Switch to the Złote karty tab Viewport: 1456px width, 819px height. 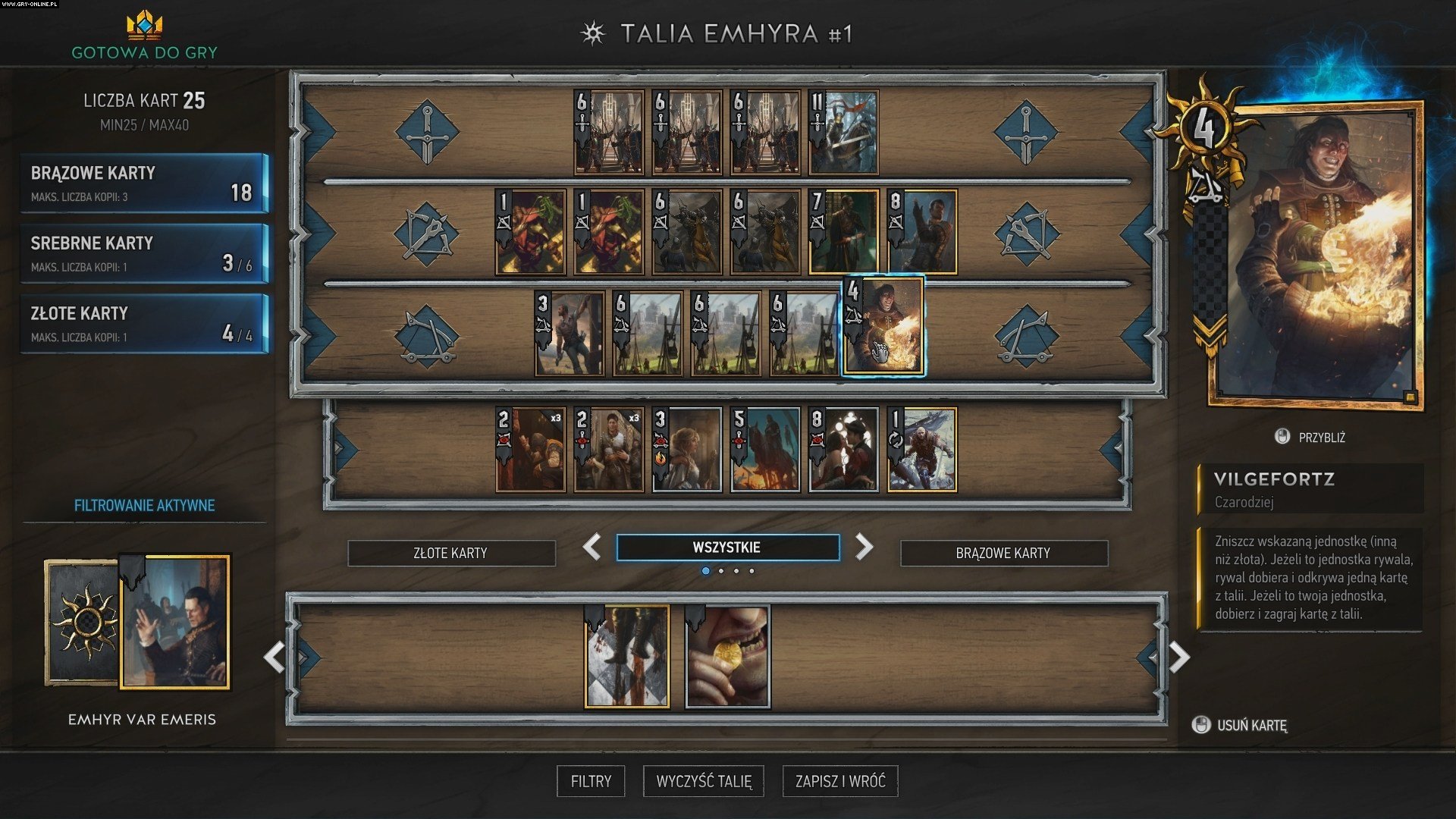[451, 553]
